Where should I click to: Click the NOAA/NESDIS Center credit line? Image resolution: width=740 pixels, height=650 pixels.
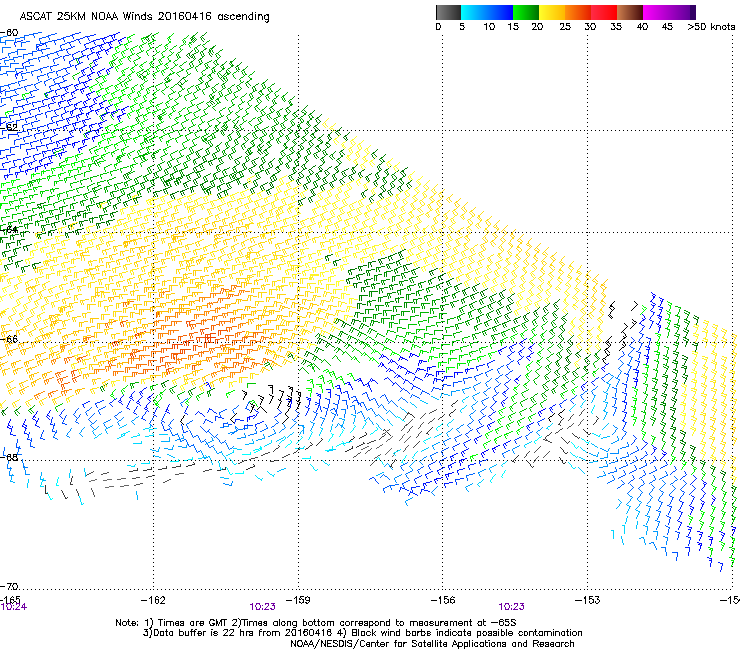click(x=432, y=644)
